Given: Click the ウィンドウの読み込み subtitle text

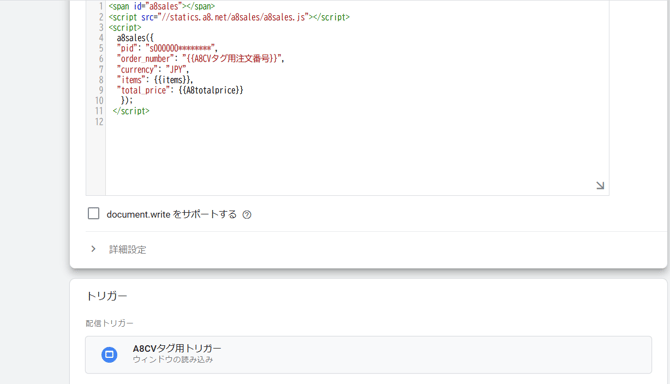Looking at the screenshot, I should click(x=173, y=360).
